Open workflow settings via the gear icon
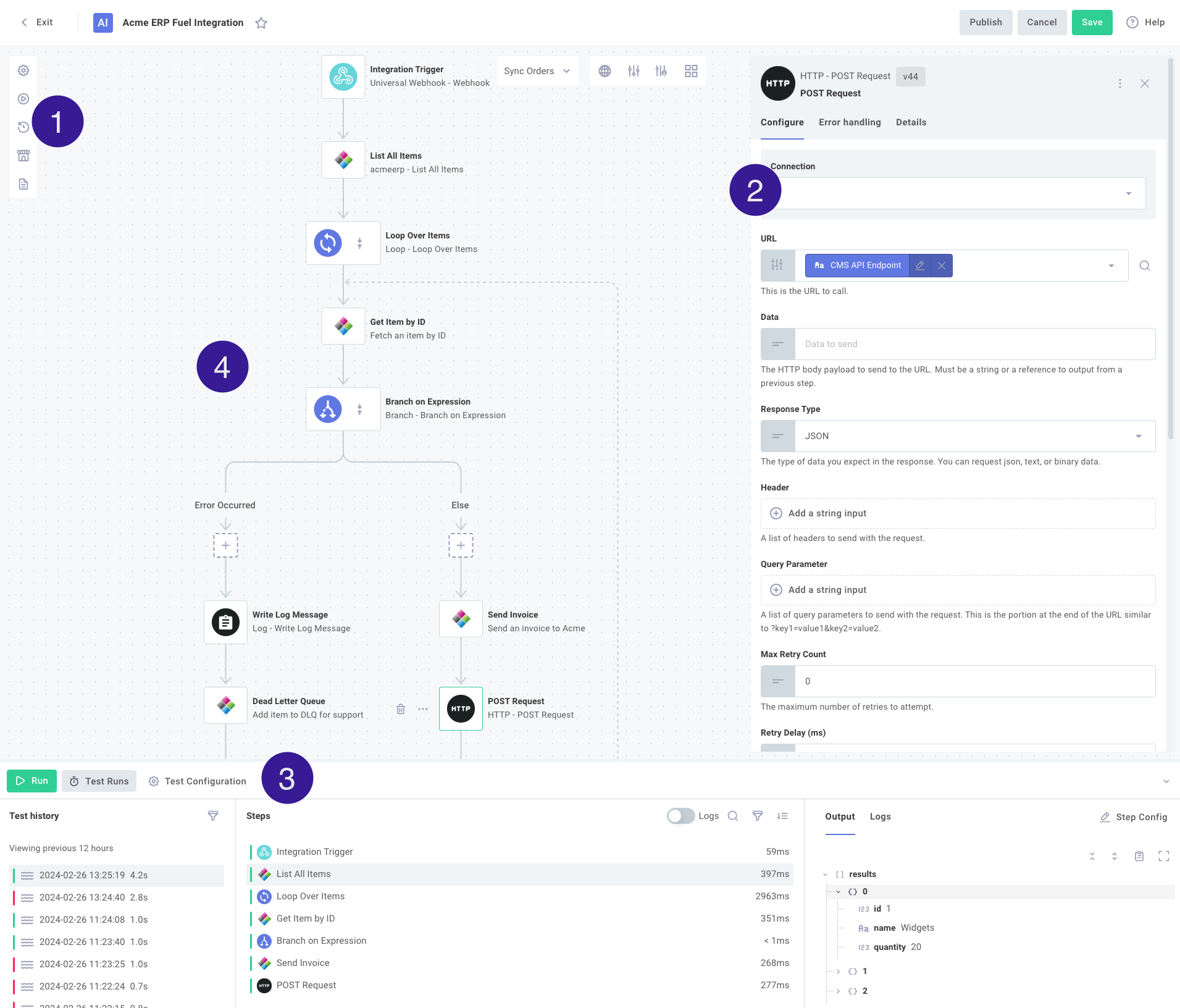This screenshot has height=1008, width=1180. tap(23, 70)
